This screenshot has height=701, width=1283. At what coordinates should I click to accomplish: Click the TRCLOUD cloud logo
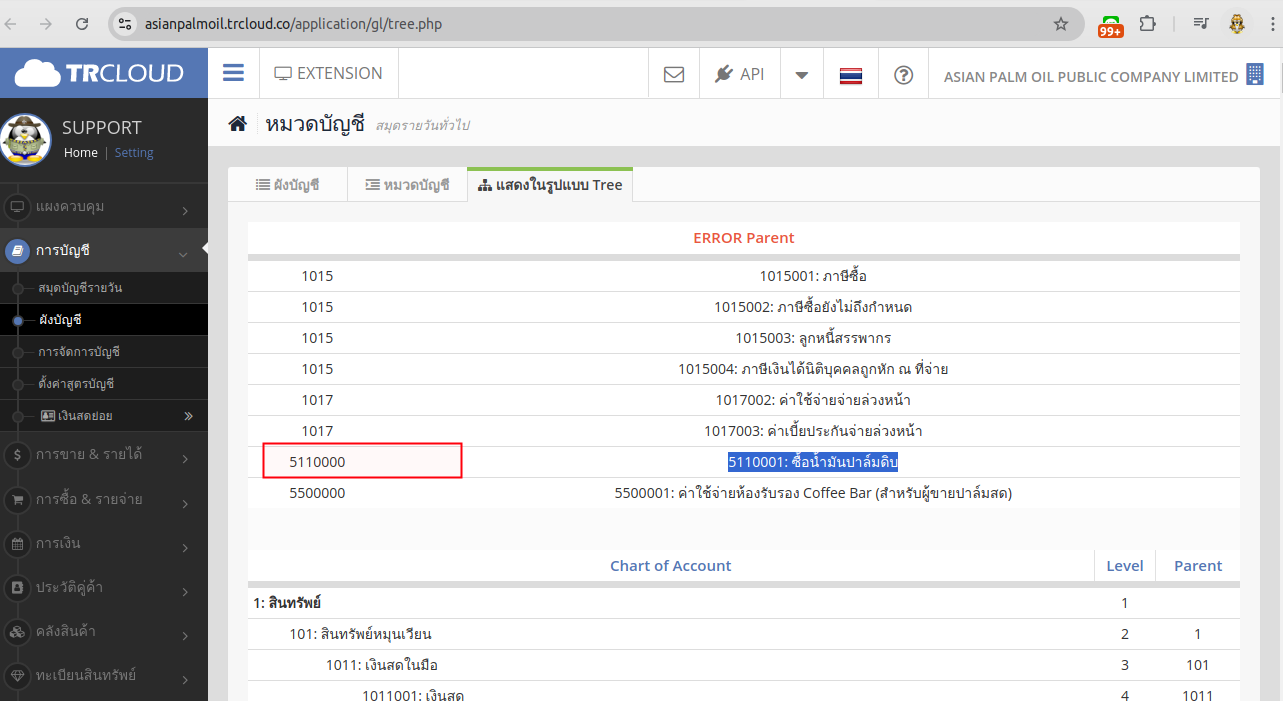[x=98, y=73]
